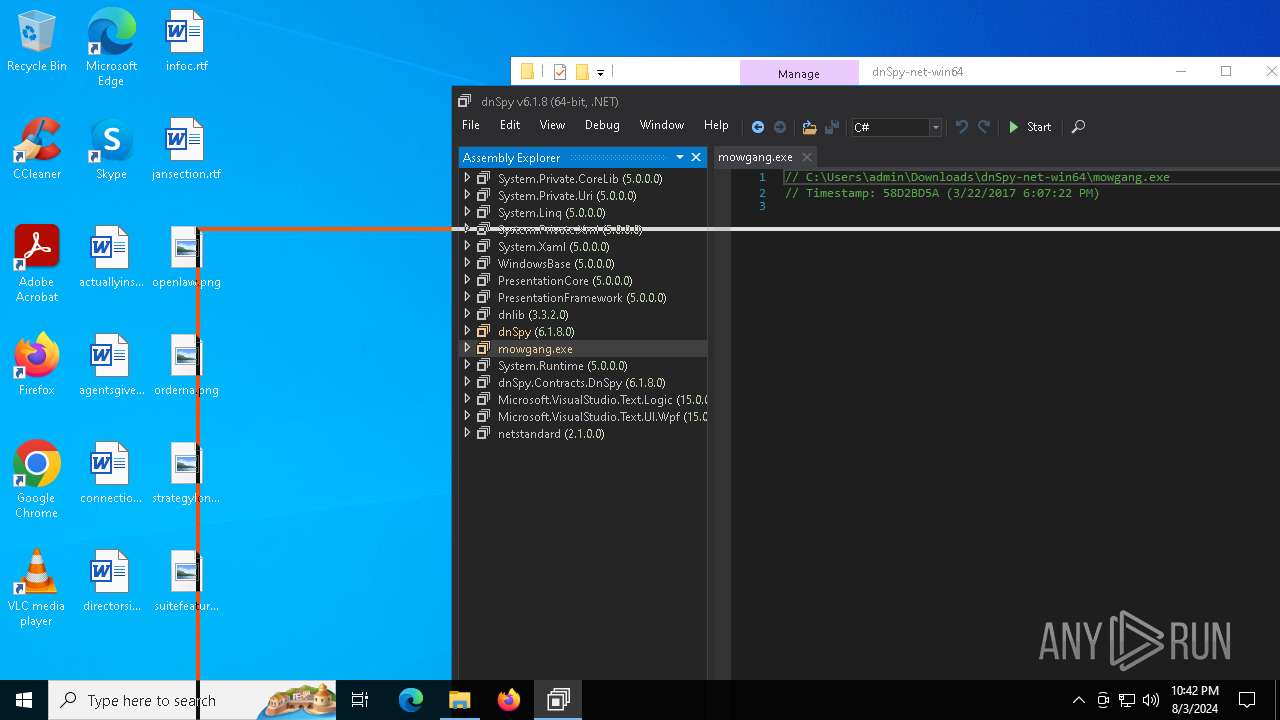
Task: Open Recycle Bin desktop icon
Action: (x=37, y=42)
